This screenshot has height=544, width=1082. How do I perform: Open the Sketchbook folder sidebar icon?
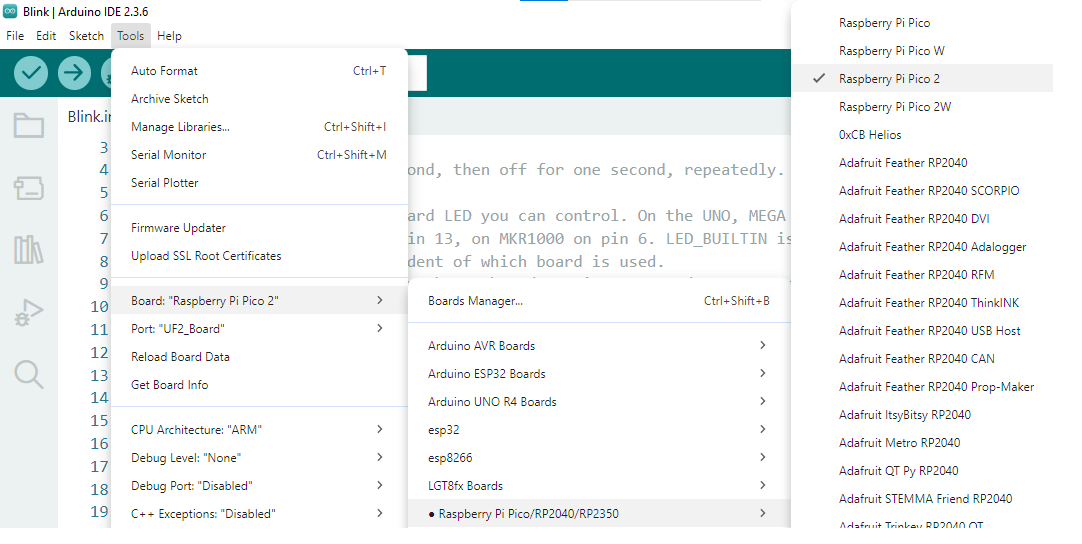pos(28,125)
